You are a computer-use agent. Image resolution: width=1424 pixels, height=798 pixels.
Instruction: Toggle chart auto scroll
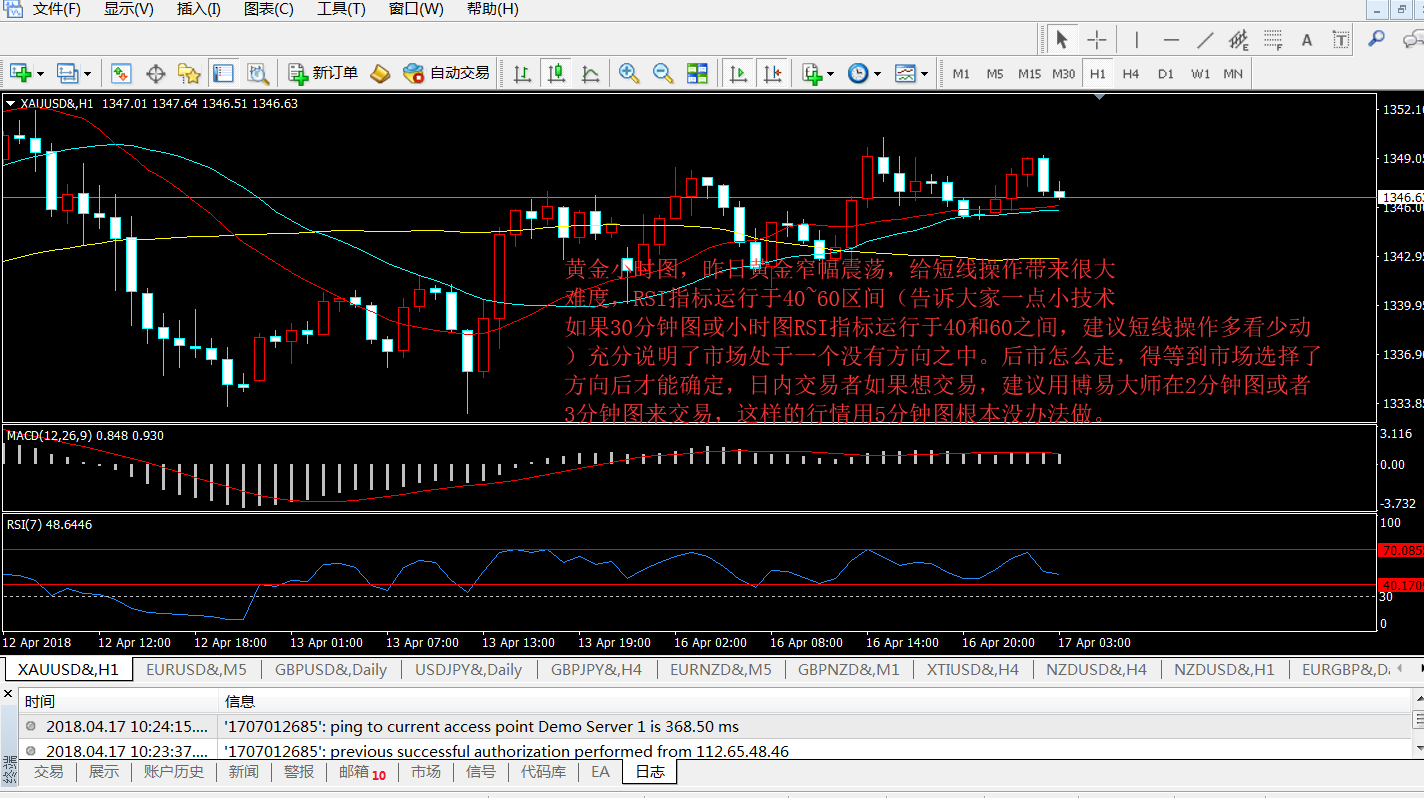tap(738, 73)
